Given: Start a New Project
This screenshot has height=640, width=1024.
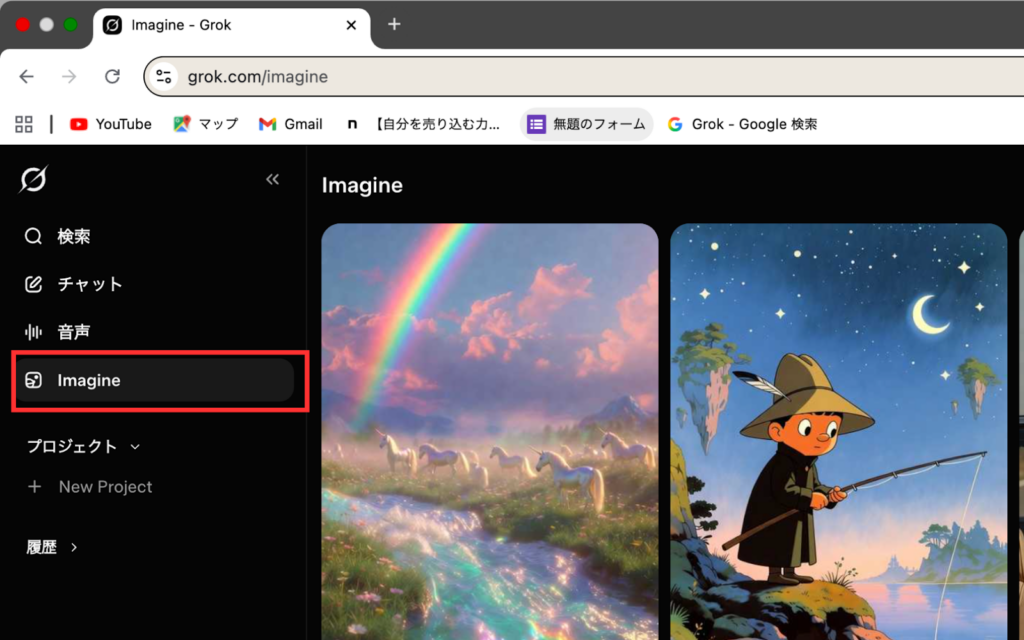Looking at the screenshot, I should tap(105, 487).
